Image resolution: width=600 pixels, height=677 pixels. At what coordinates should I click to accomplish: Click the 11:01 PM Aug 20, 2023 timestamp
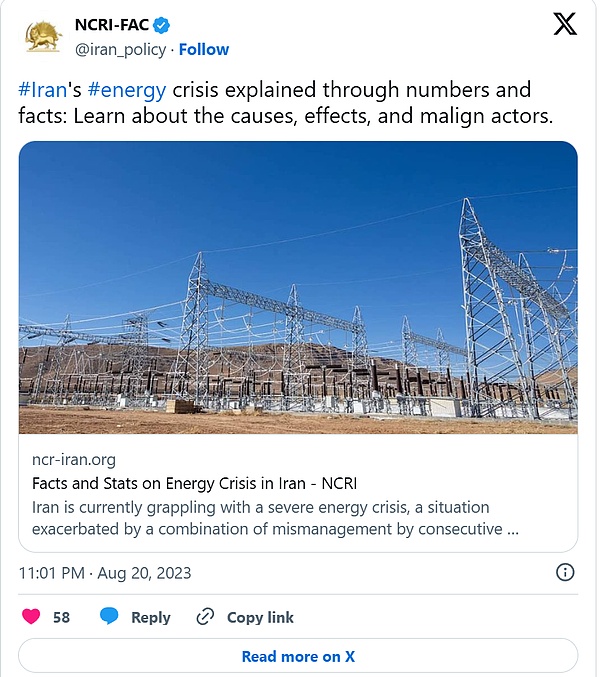pos(105,573)
